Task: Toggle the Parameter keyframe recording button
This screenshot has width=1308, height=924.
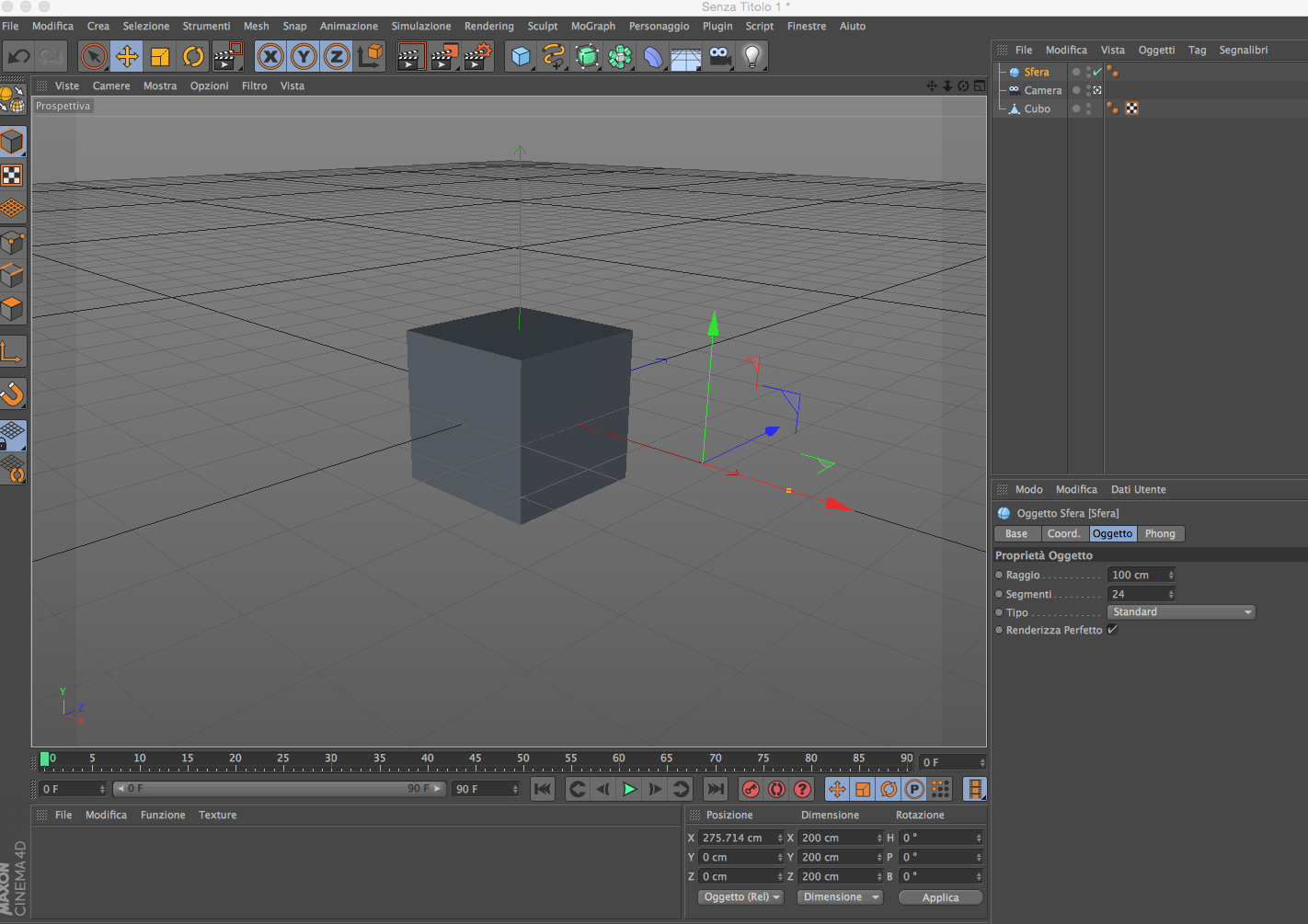Action: pos(914,789)
